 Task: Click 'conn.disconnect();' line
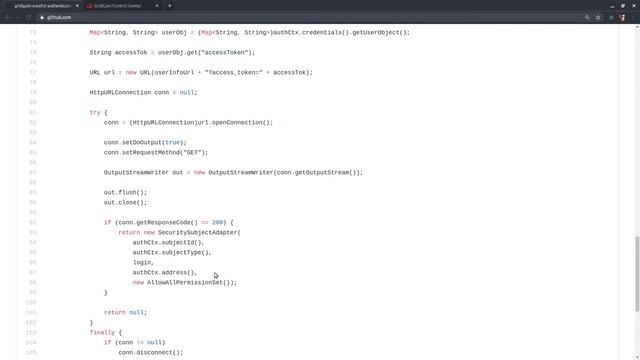(151, 353)
